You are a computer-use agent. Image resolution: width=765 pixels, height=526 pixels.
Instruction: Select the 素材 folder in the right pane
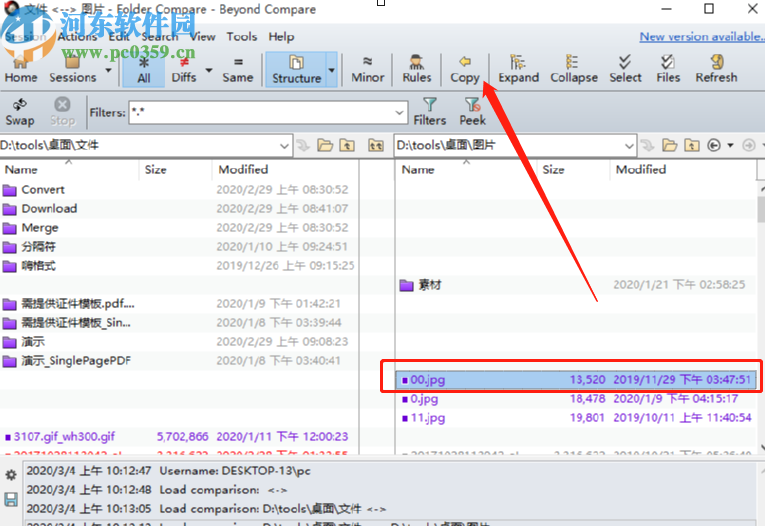click(x=576, y=285)
